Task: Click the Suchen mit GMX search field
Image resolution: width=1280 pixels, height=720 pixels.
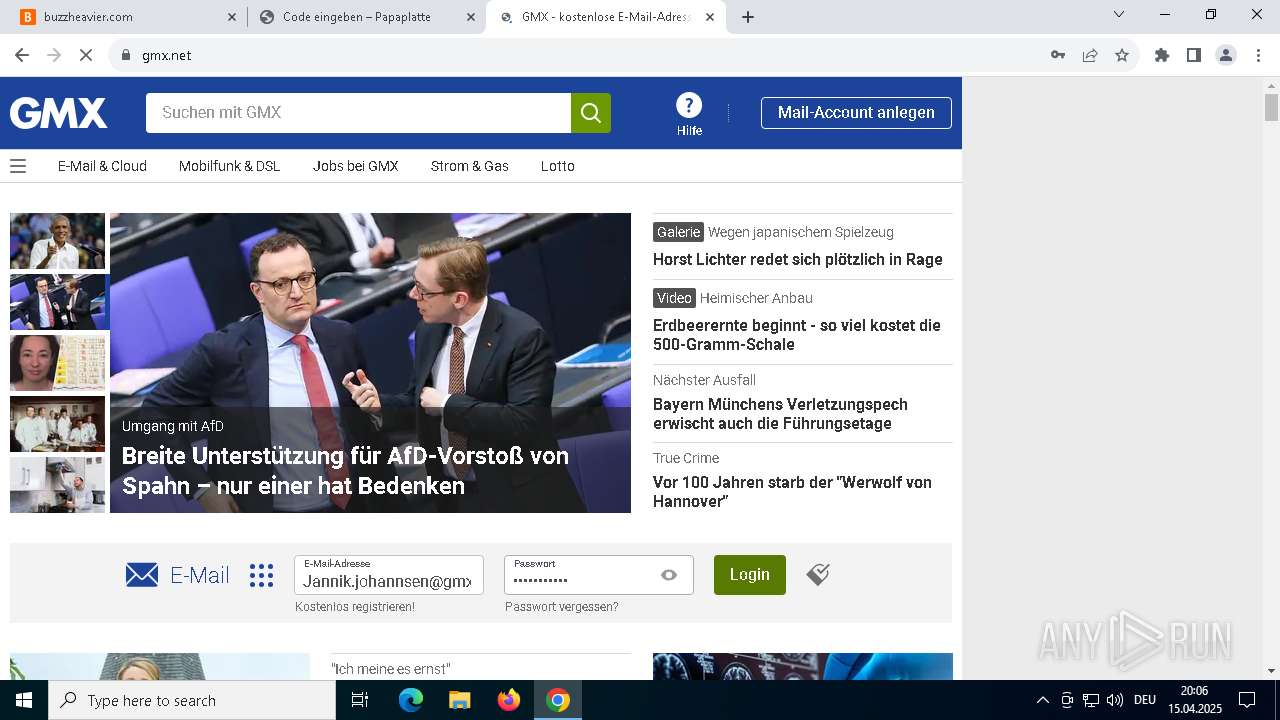Action: 358,113
